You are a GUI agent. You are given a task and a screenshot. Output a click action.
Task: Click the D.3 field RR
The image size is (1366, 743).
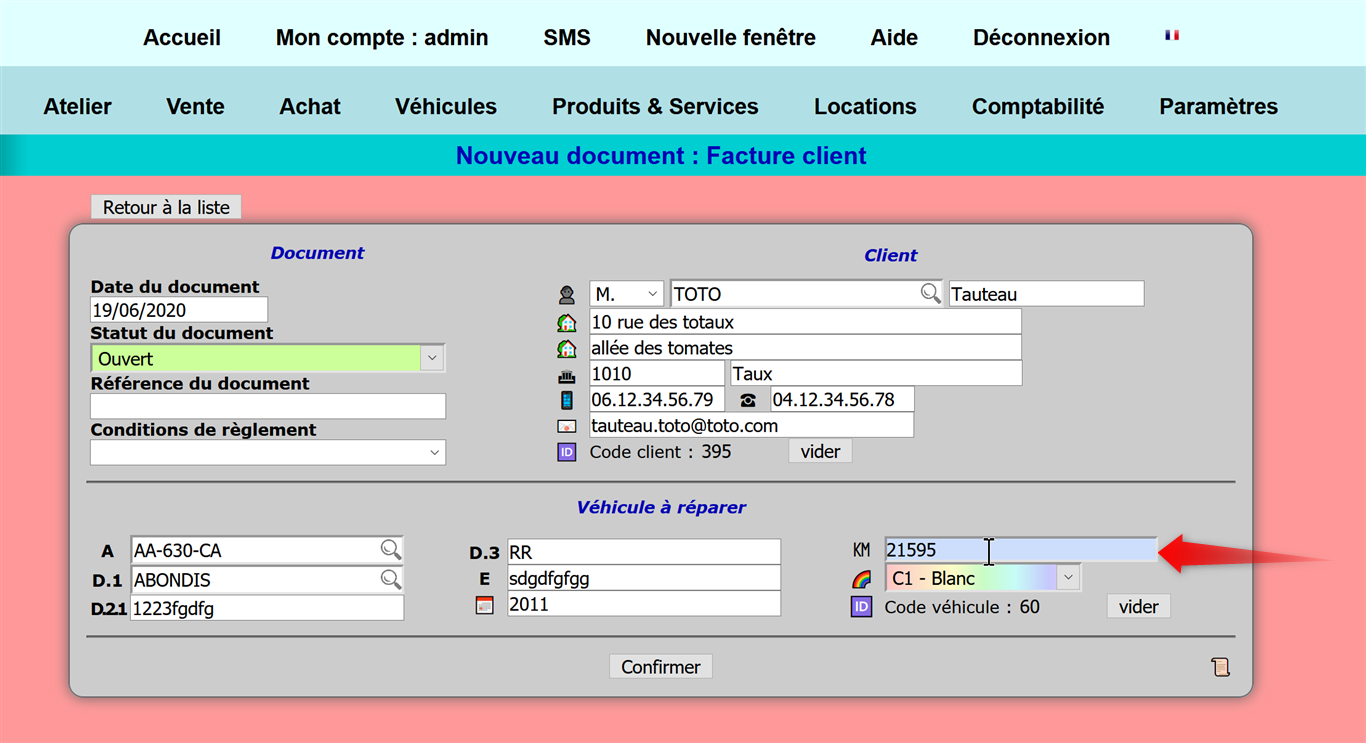[644, 552]
